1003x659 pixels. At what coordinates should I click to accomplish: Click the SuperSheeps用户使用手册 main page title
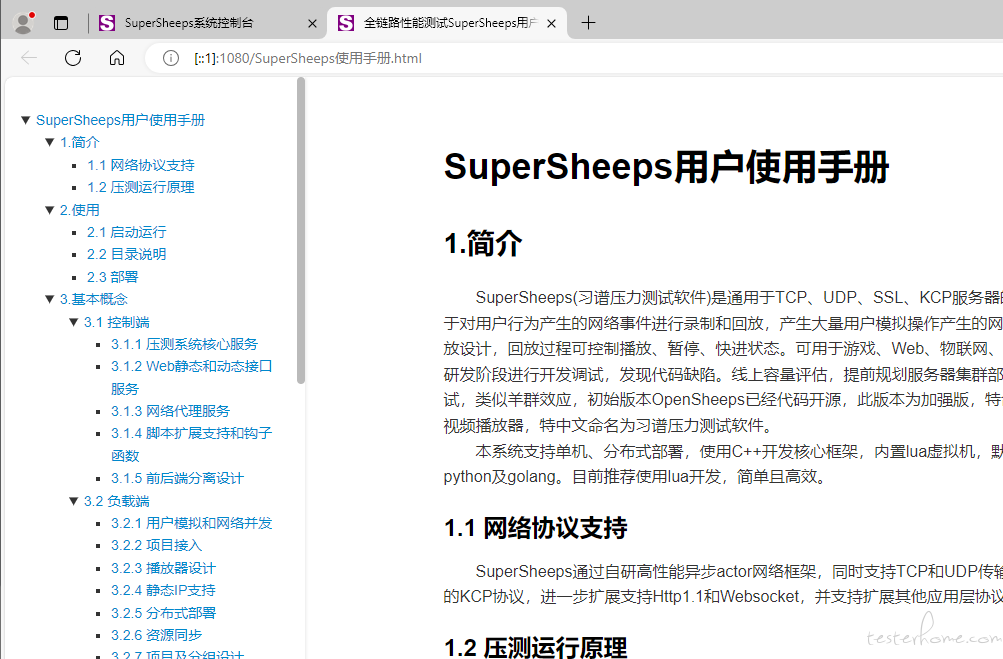(667, 166)
